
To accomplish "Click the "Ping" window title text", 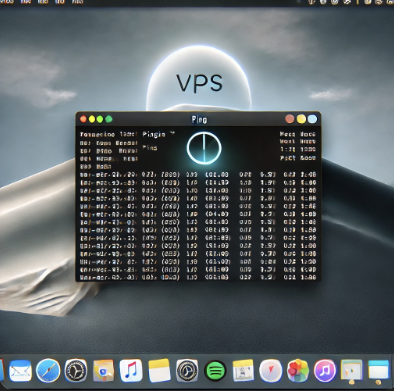I will click(x=199, y=119).
